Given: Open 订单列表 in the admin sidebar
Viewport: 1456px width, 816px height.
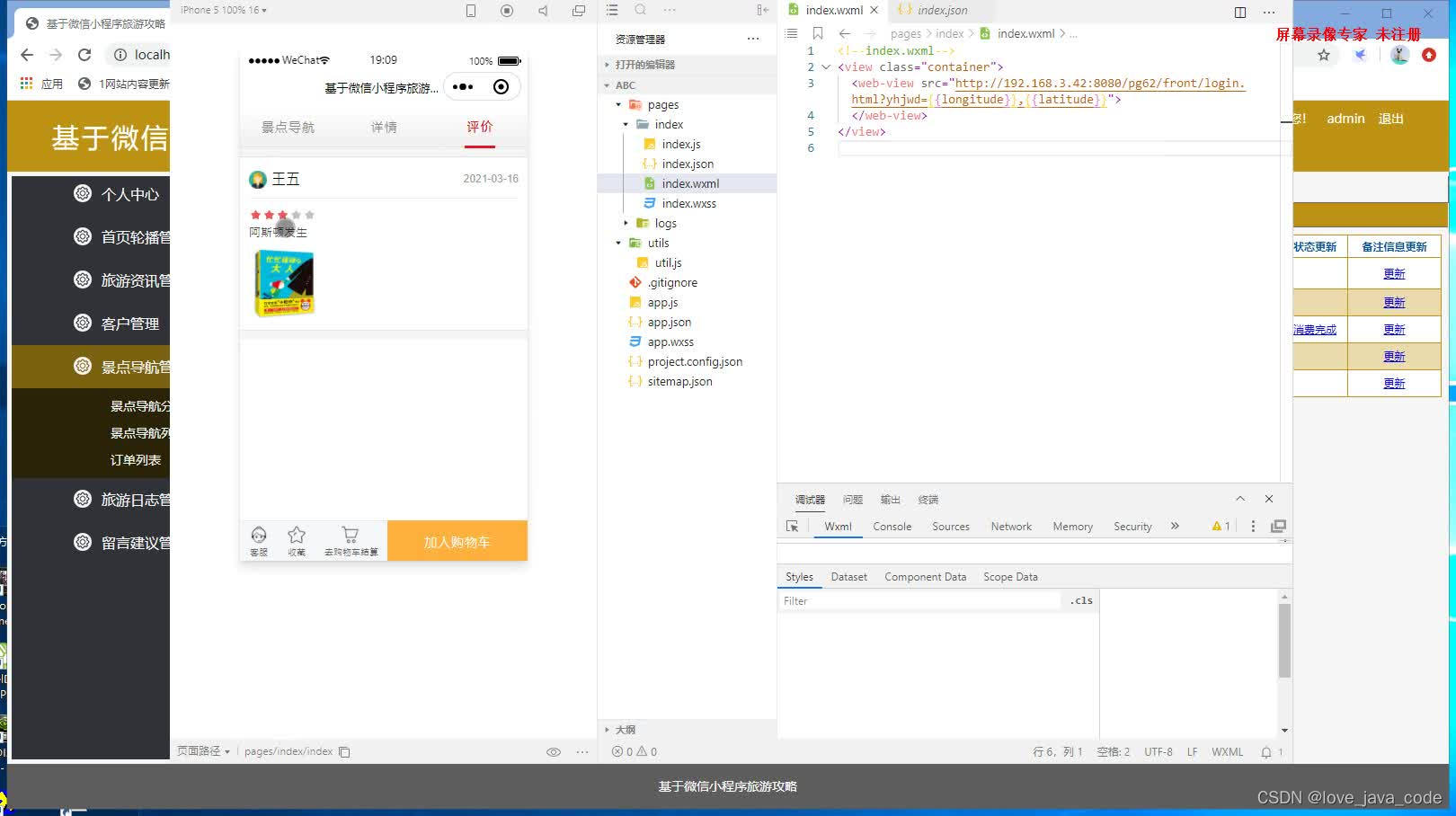Looking at the screenshot, I should tap(136, 460).
